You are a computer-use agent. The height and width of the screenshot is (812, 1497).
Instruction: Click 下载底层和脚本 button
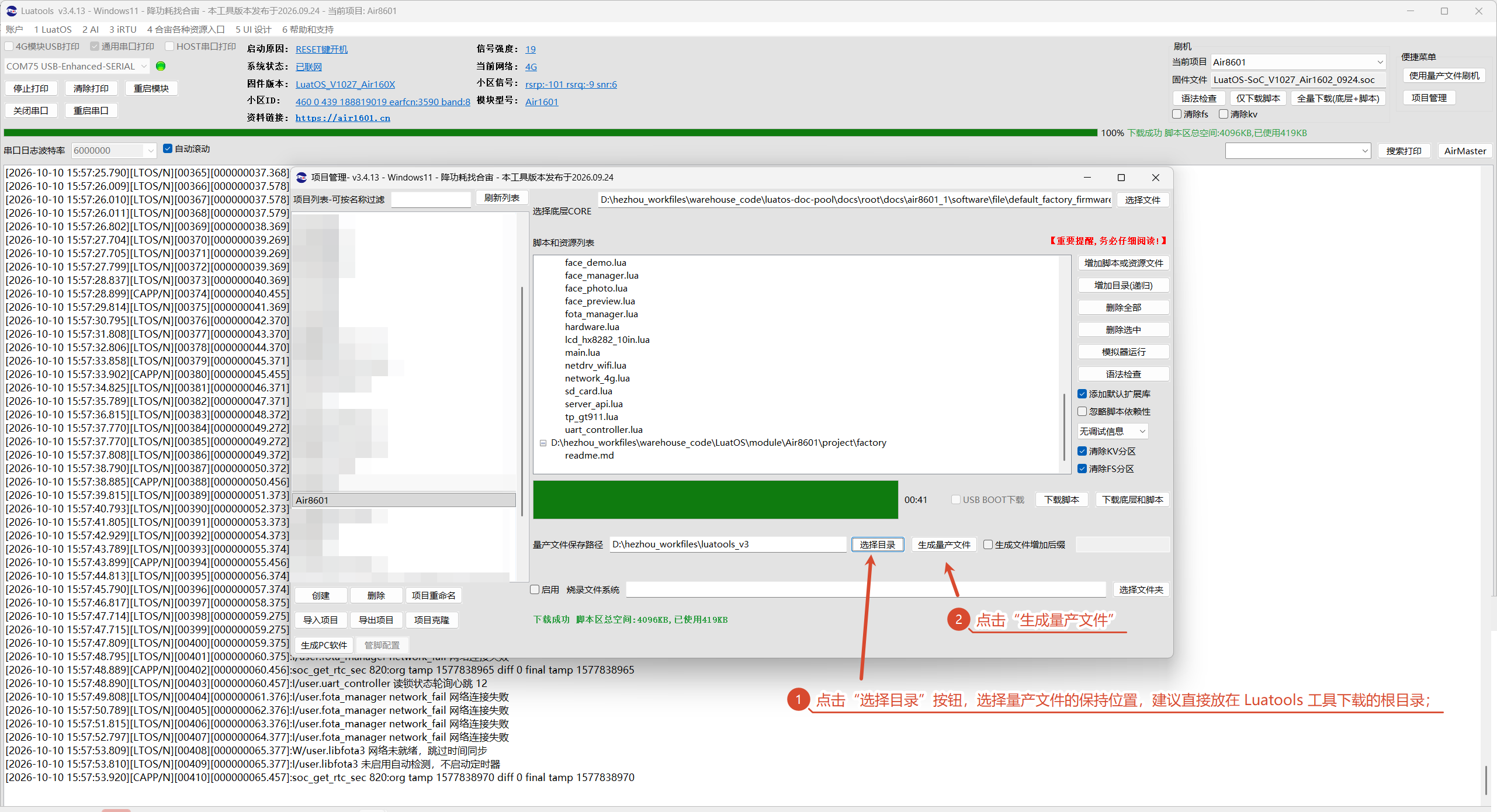pos(1132,499)
